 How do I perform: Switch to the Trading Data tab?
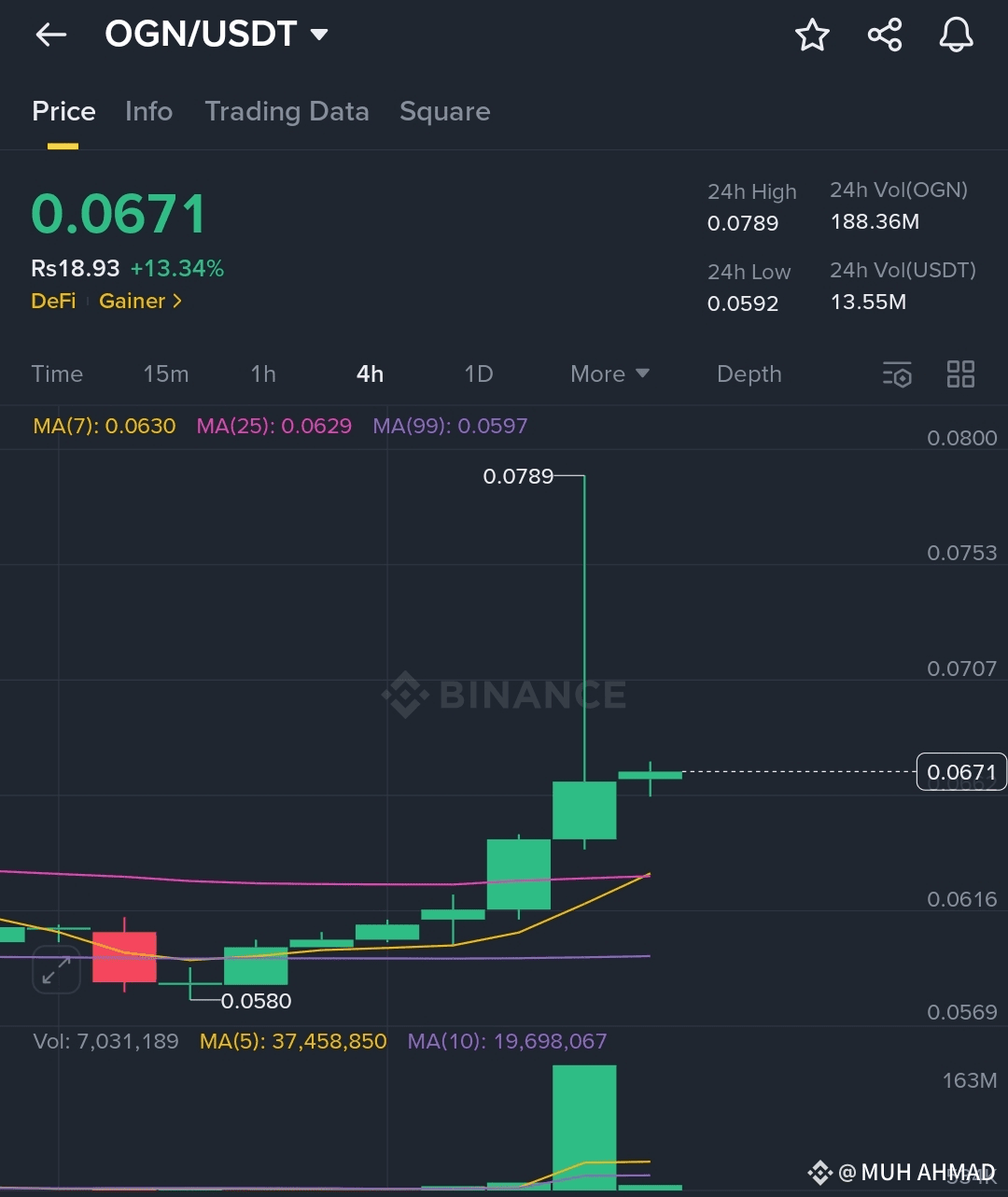click(x=287, y=111)
